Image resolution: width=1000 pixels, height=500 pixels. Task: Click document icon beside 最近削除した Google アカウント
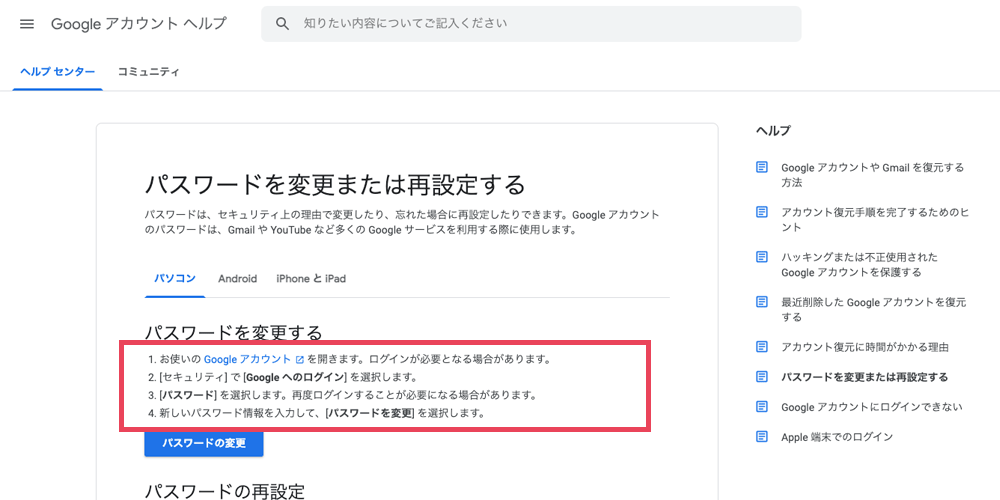[761, 301]
